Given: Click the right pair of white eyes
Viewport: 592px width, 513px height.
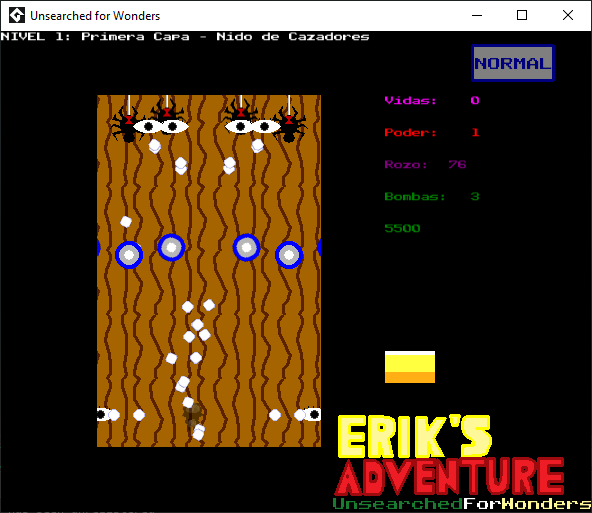Looking at the screenshot, I should coord(253,126).
